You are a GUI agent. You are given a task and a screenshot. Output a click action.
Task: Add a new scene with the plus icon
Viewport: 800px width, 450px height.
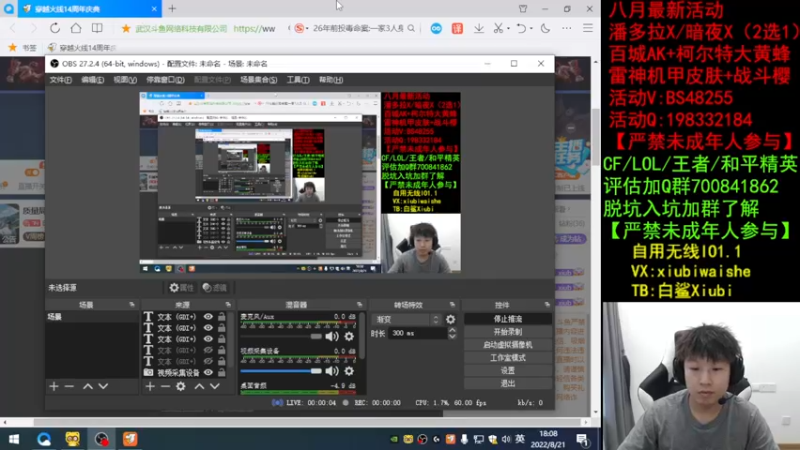tap(54, 387)
